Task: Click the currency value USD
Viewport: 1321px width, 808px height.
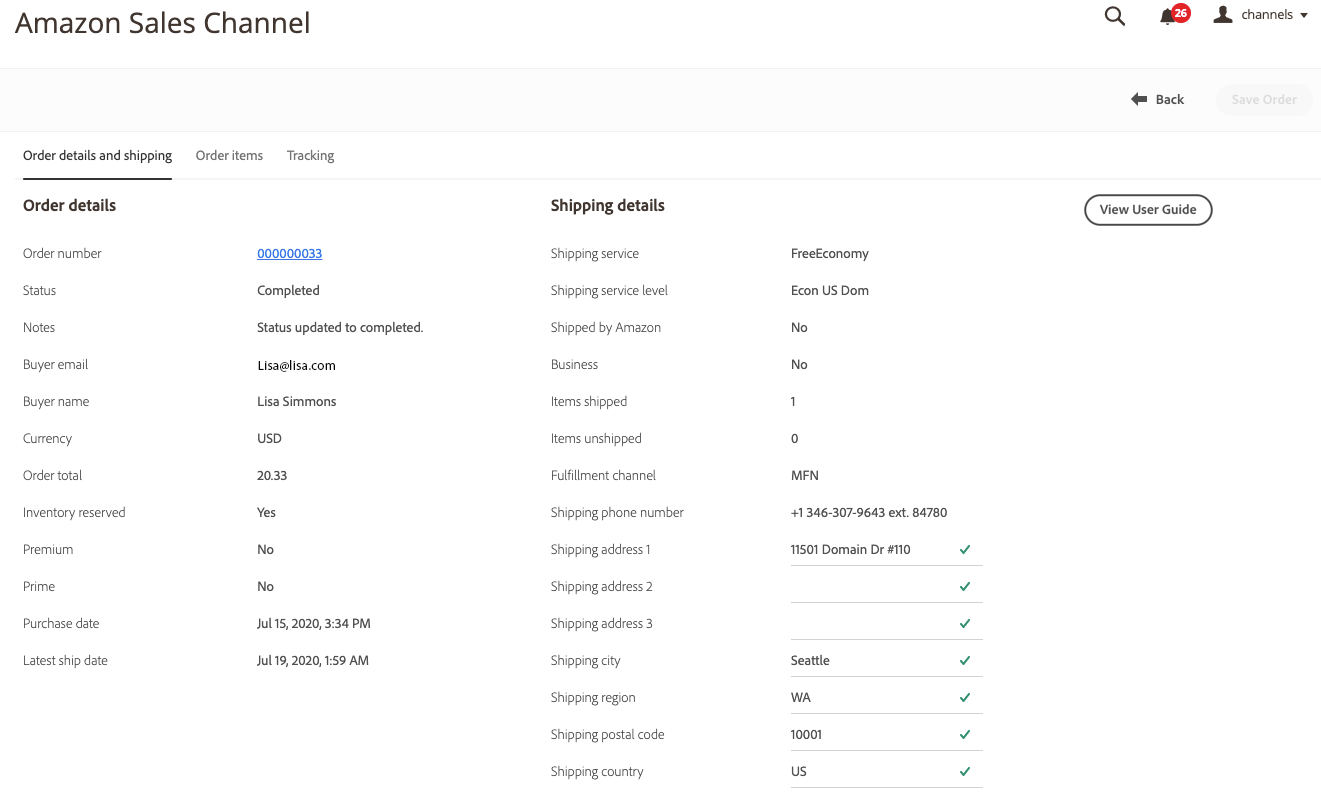Action: (x=269, y=438)
